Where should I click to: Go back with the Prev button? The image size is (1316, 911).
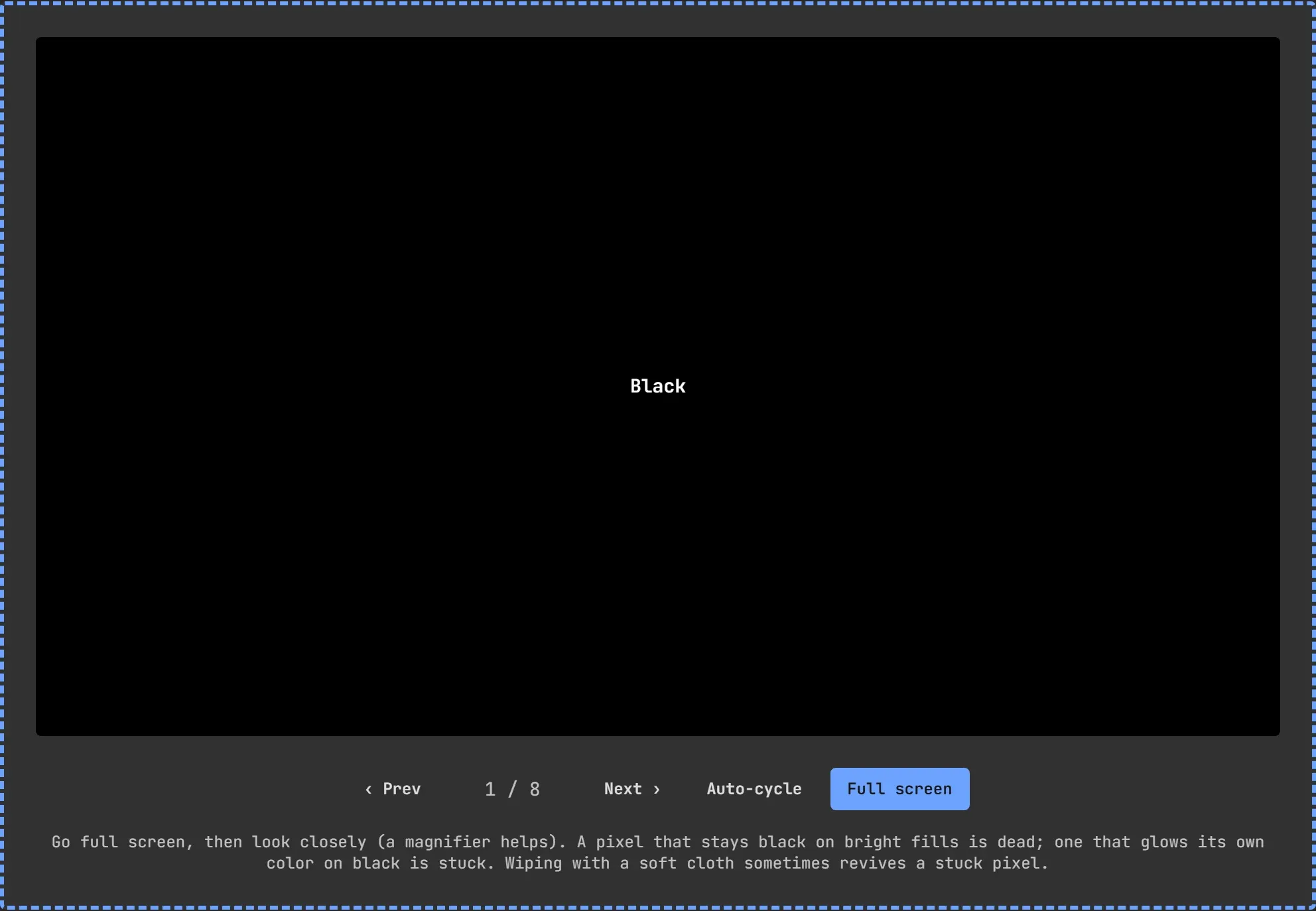click(393, 789)
